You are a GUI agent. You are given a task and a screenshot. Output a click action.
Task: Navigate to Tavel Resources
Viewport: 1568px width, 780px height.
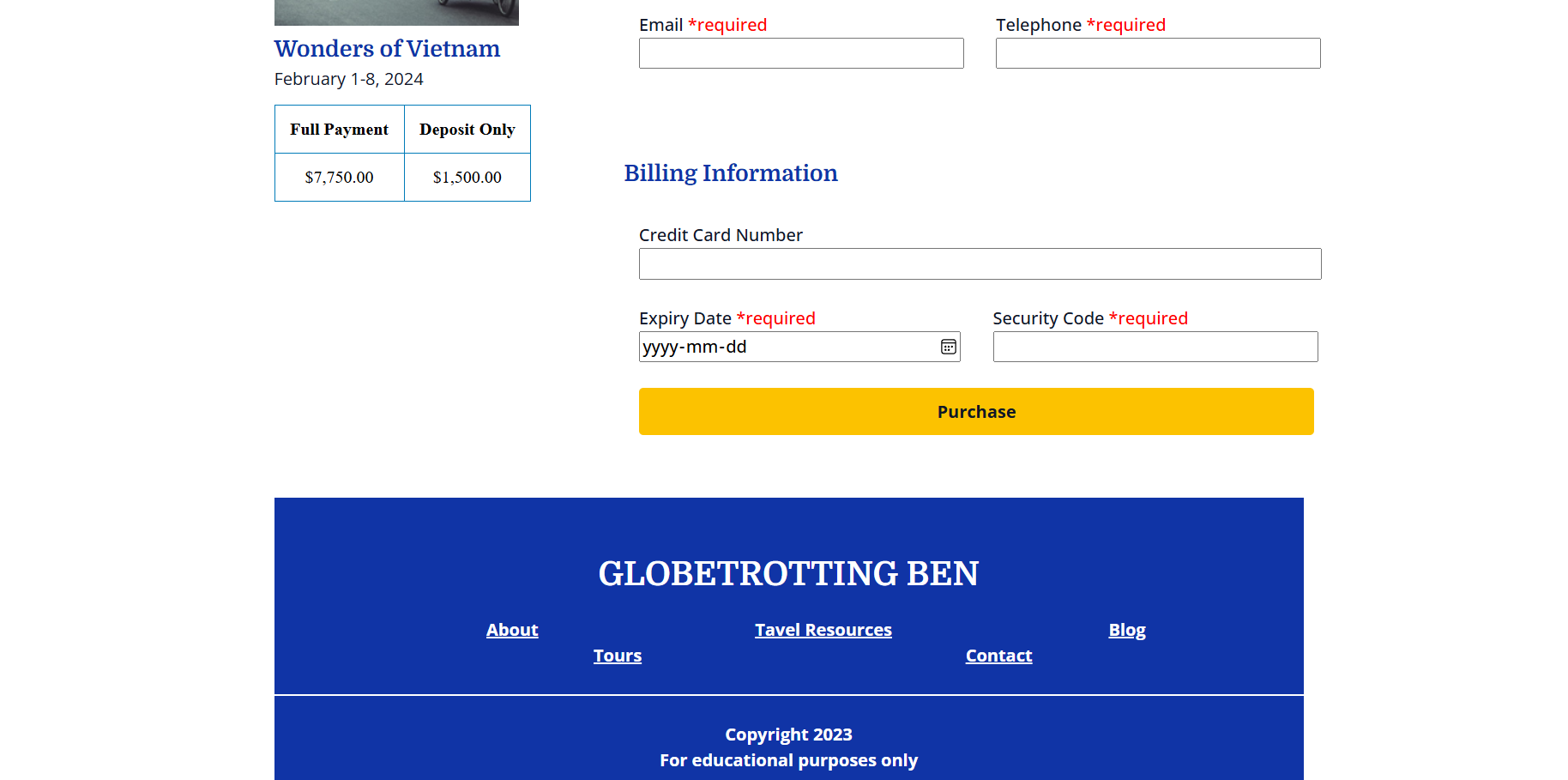(823, 629)
